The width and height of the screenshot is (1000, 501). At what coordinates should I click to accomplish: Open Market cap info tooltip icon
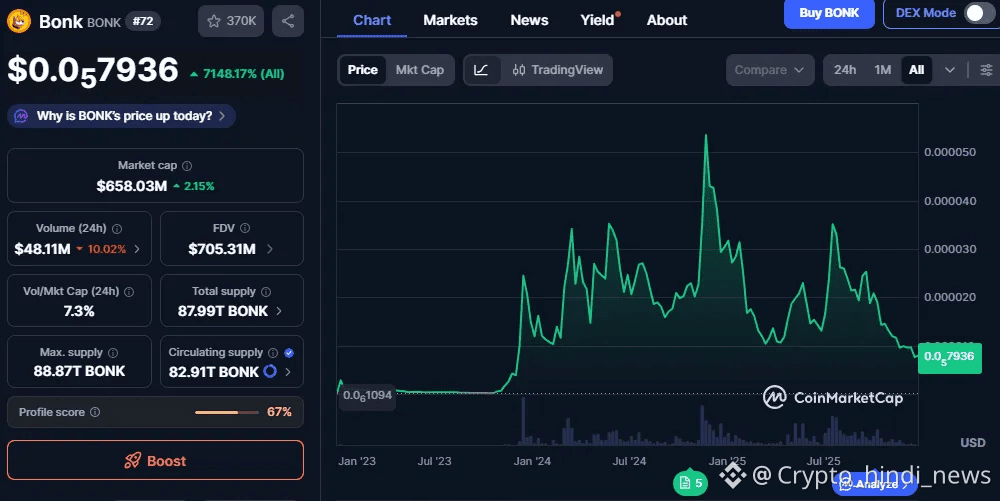187,166
